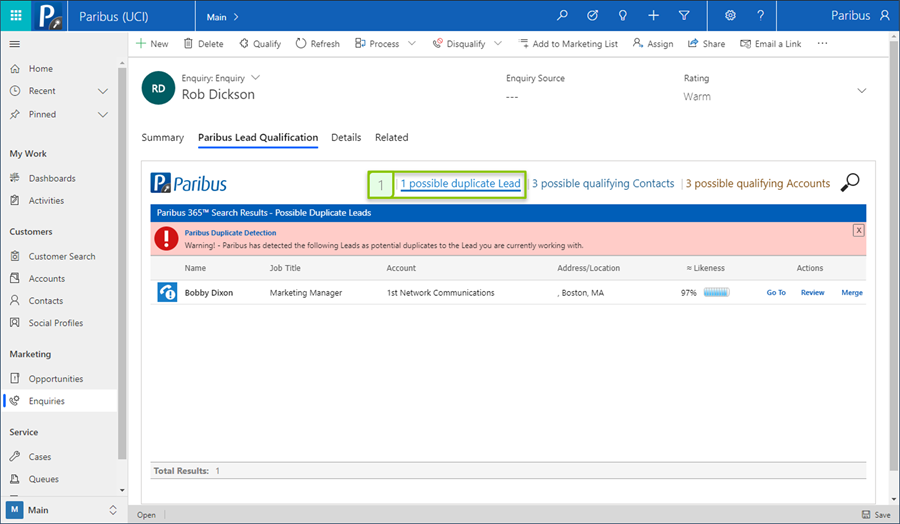Open help question mark icon
This screenshot has height=524, width=900.
(x=761, y=15)
